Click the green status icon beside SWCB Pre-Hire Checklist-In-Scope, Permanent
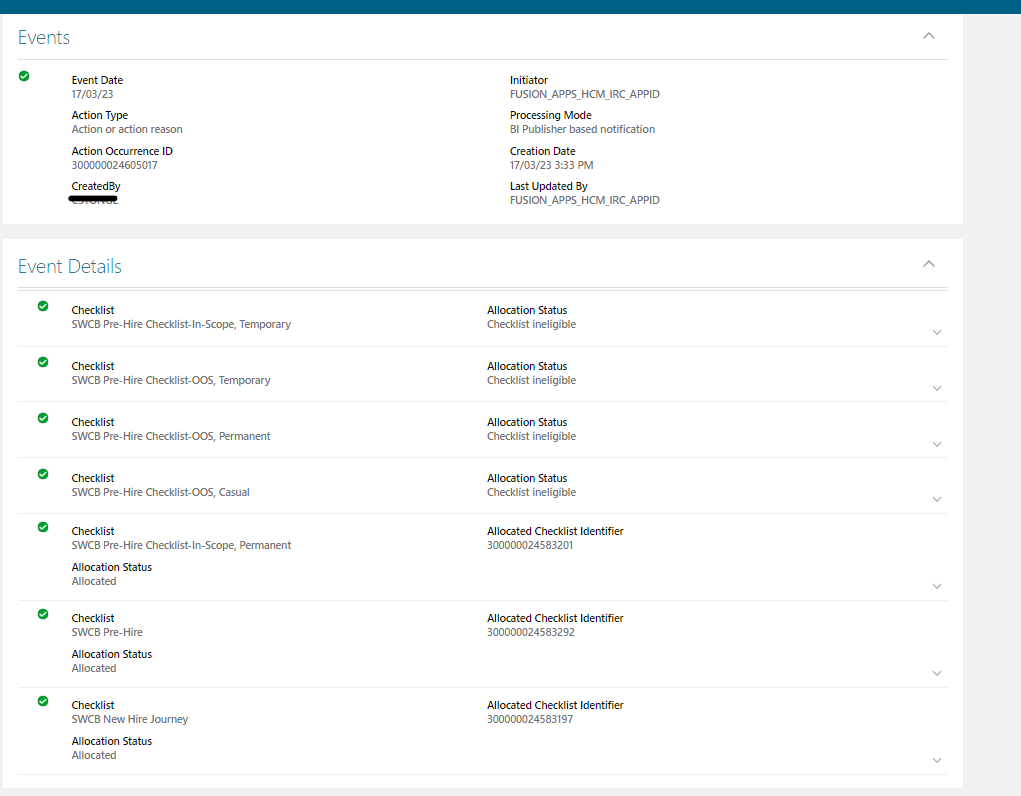This screenshot has width=1021, height=796. coord(42,526)
